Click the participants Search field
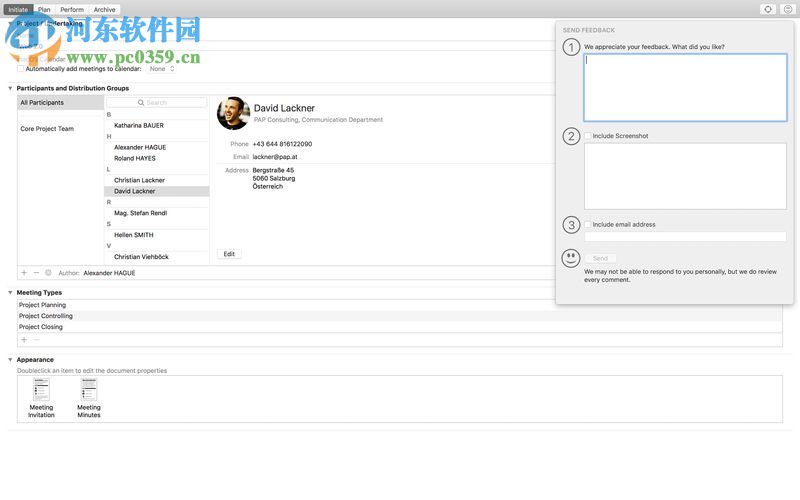This screenshot has height=500, width=800. coord(157,103)
